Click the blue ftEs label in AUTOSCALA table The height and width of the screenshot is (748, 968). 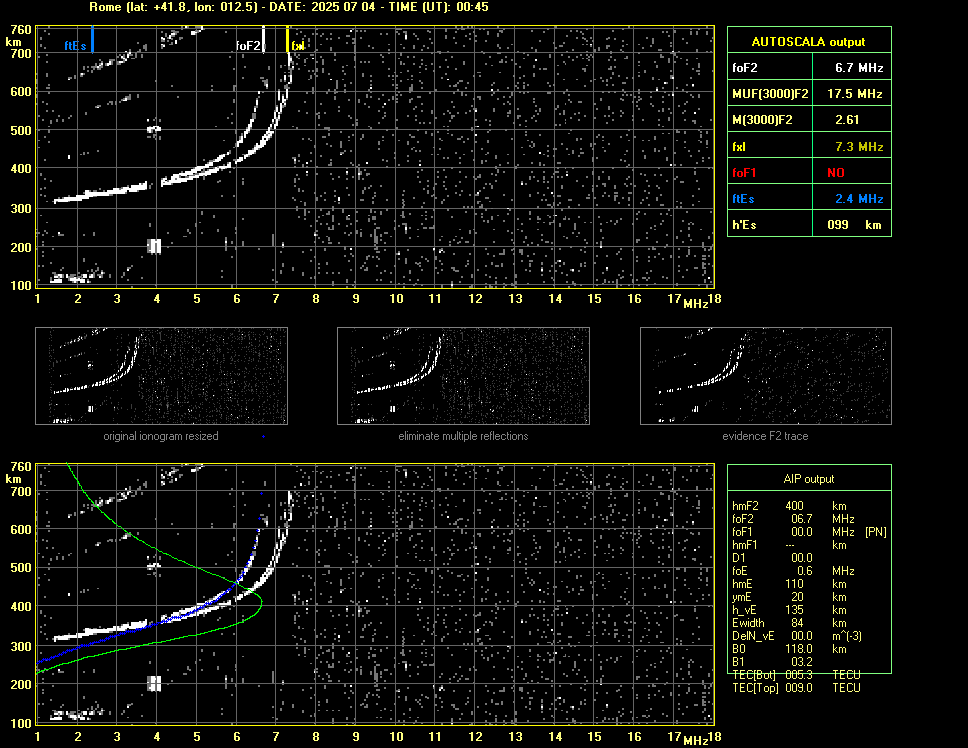(743, 199)
